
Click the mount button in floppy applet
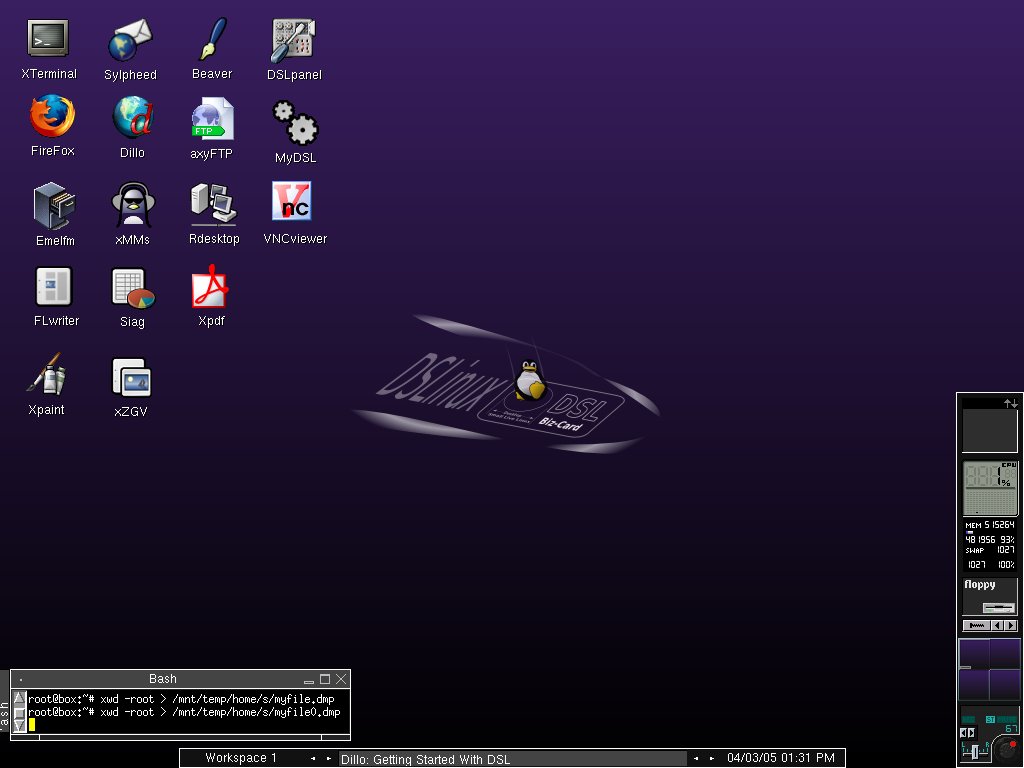click(x=976, y=626)
